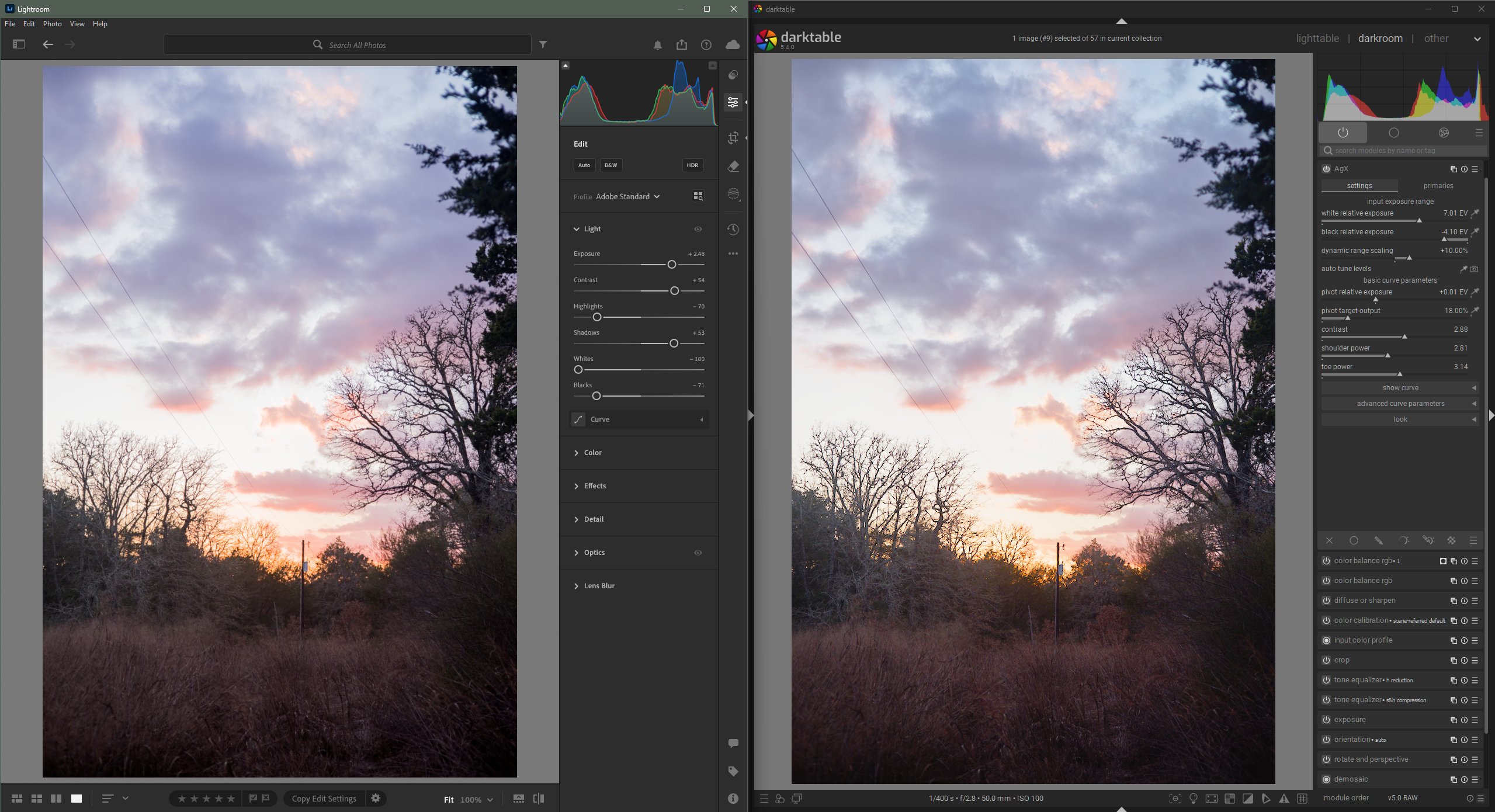Expand the Color panel
The height and width of the screenshot is (812, 1495).
coord(592,453)
